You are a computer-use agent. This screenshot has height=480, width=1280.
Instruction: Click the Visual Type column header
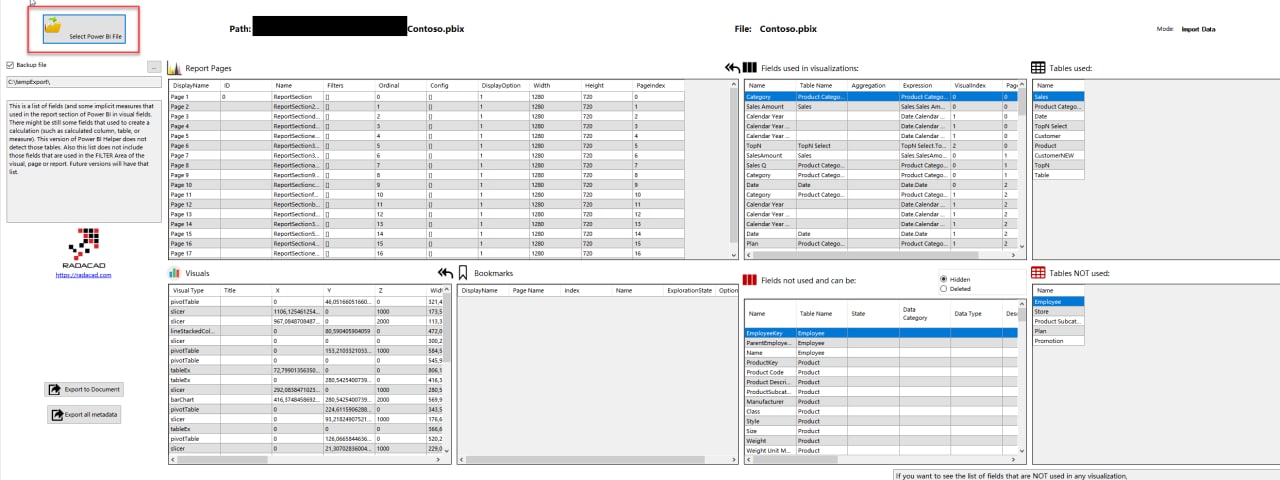click(195, 290)
